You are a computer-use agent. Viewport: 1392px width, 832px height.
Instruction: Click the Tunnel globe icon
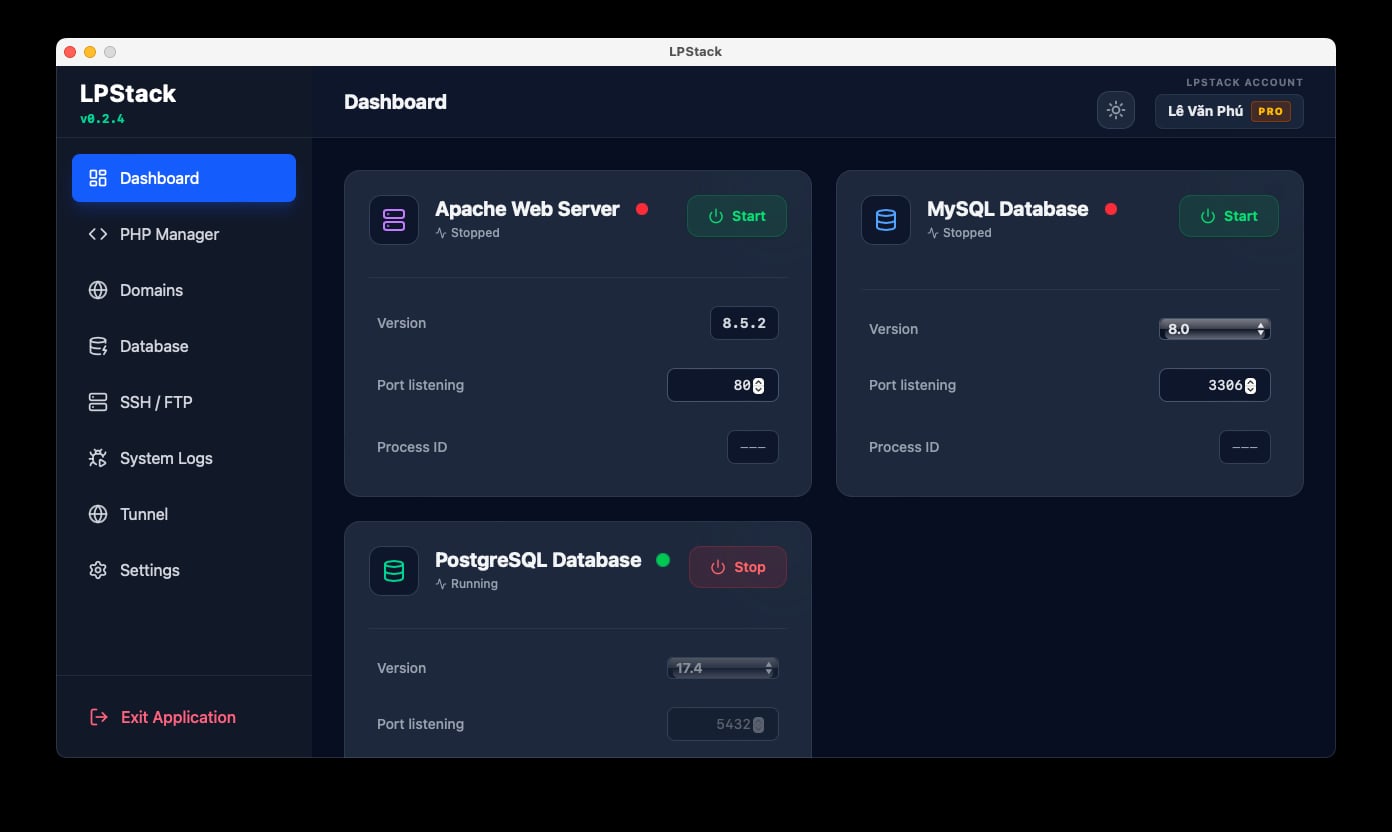click(x=98, y=514)
